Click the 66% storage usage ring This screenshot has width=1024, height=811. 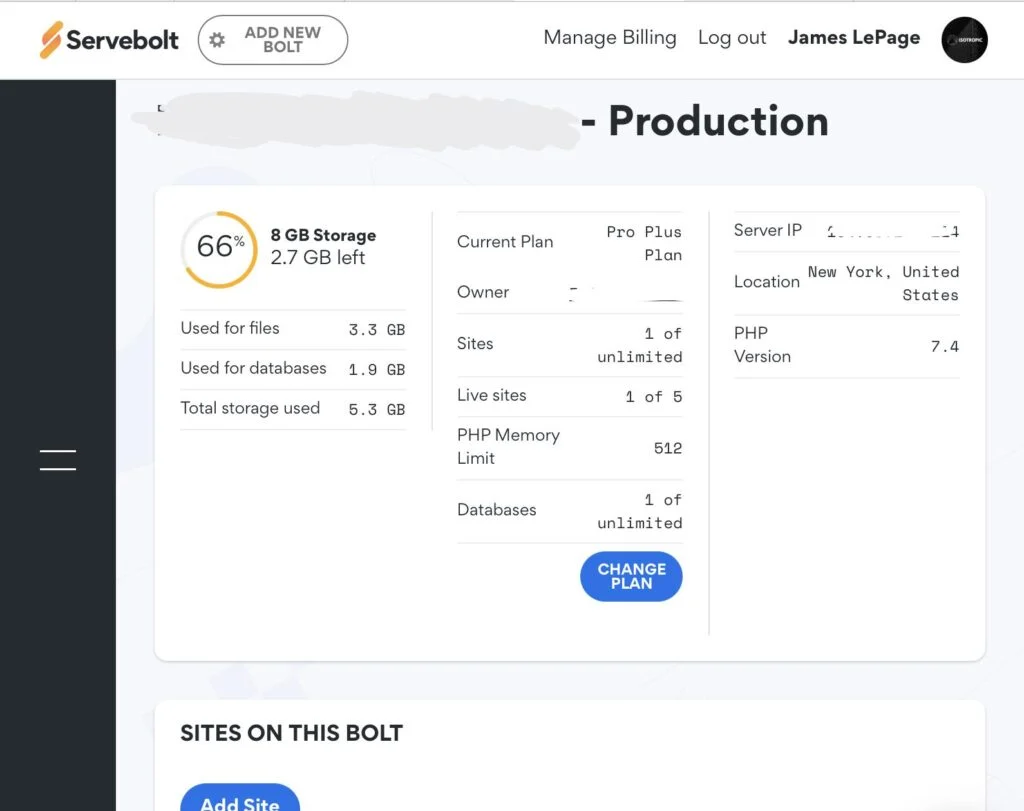220,249
